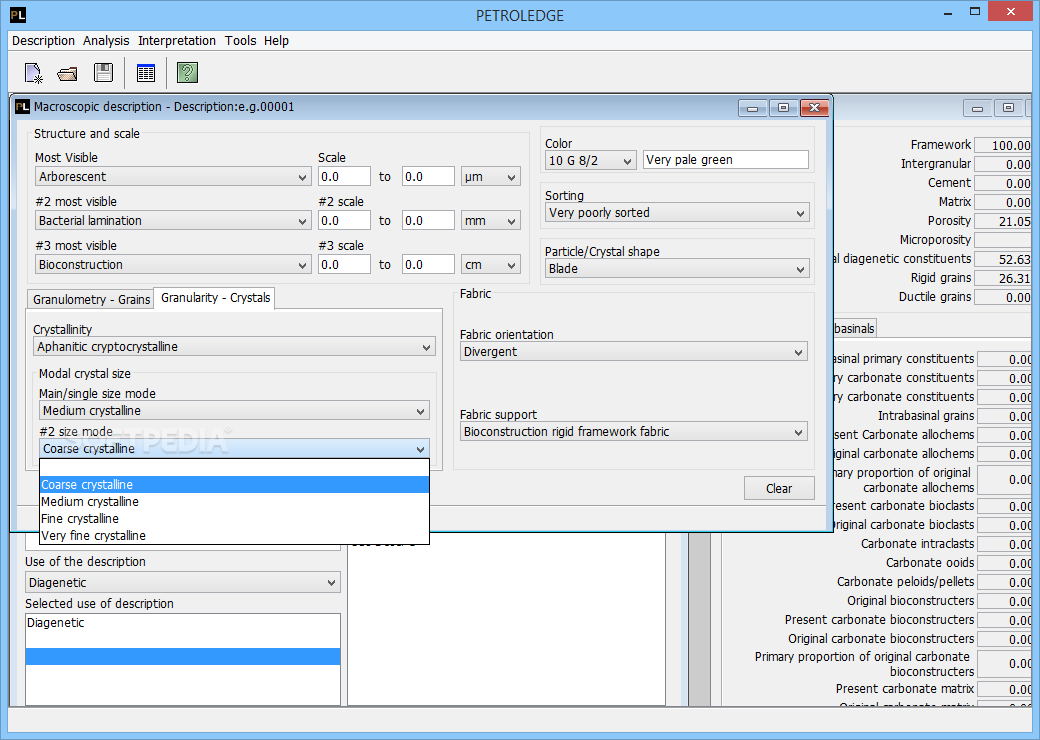The image size is (1040, 740).
Task: Select the highlighted blue row in Selected use list
Action: (x=182, y=656)
